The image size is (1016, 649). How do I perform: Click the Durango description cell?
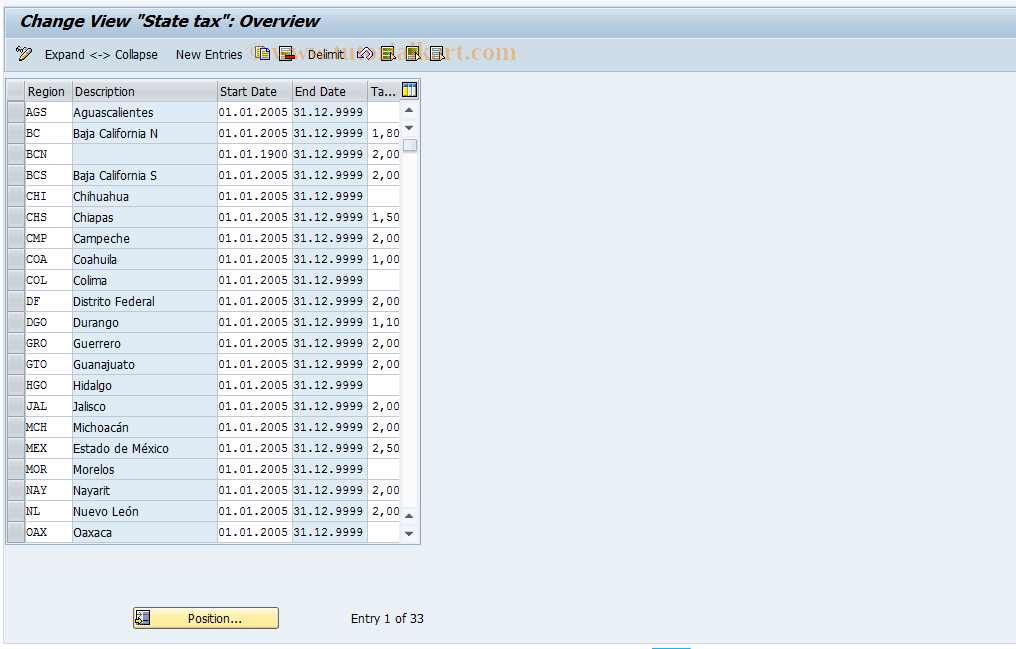[144, 323]
